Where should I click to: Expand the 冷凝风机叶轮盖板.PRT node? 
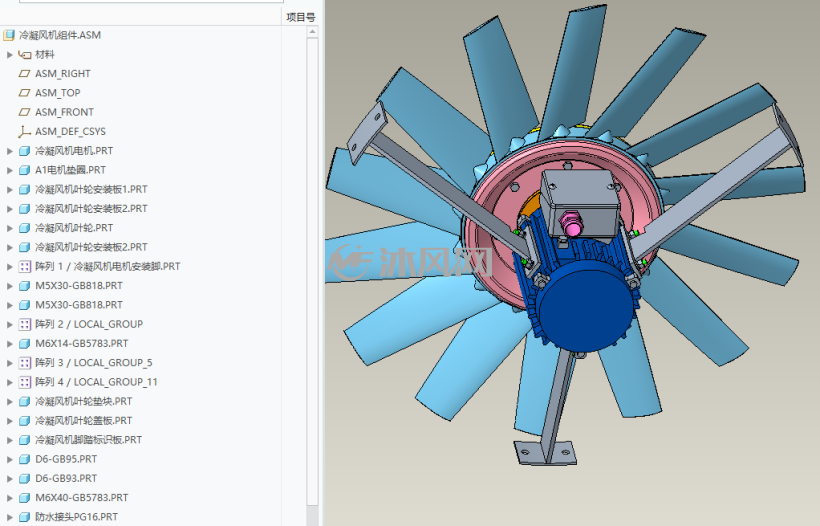tap(9, 421)
